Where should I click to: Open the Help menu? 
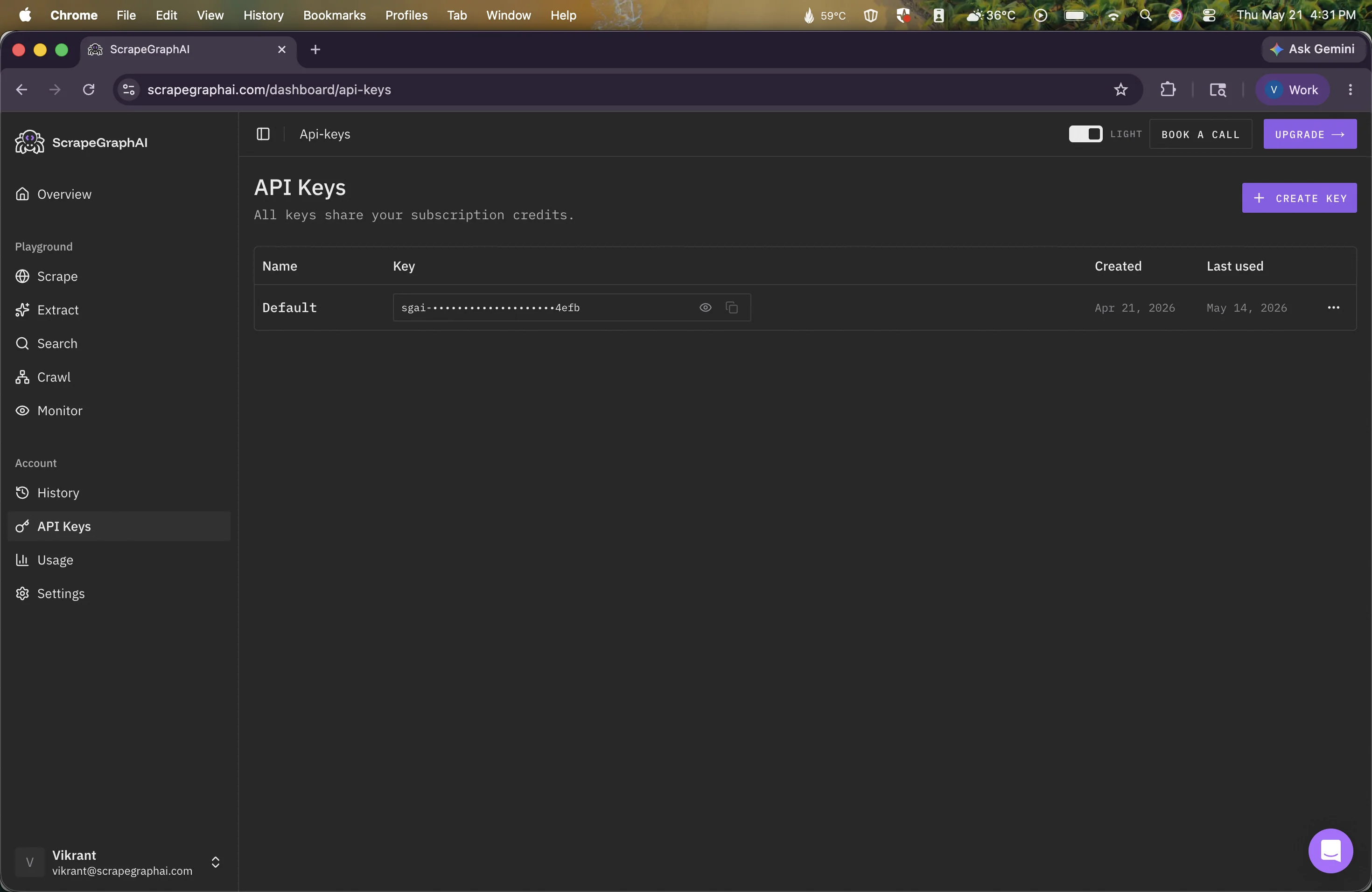pos(563,15)
